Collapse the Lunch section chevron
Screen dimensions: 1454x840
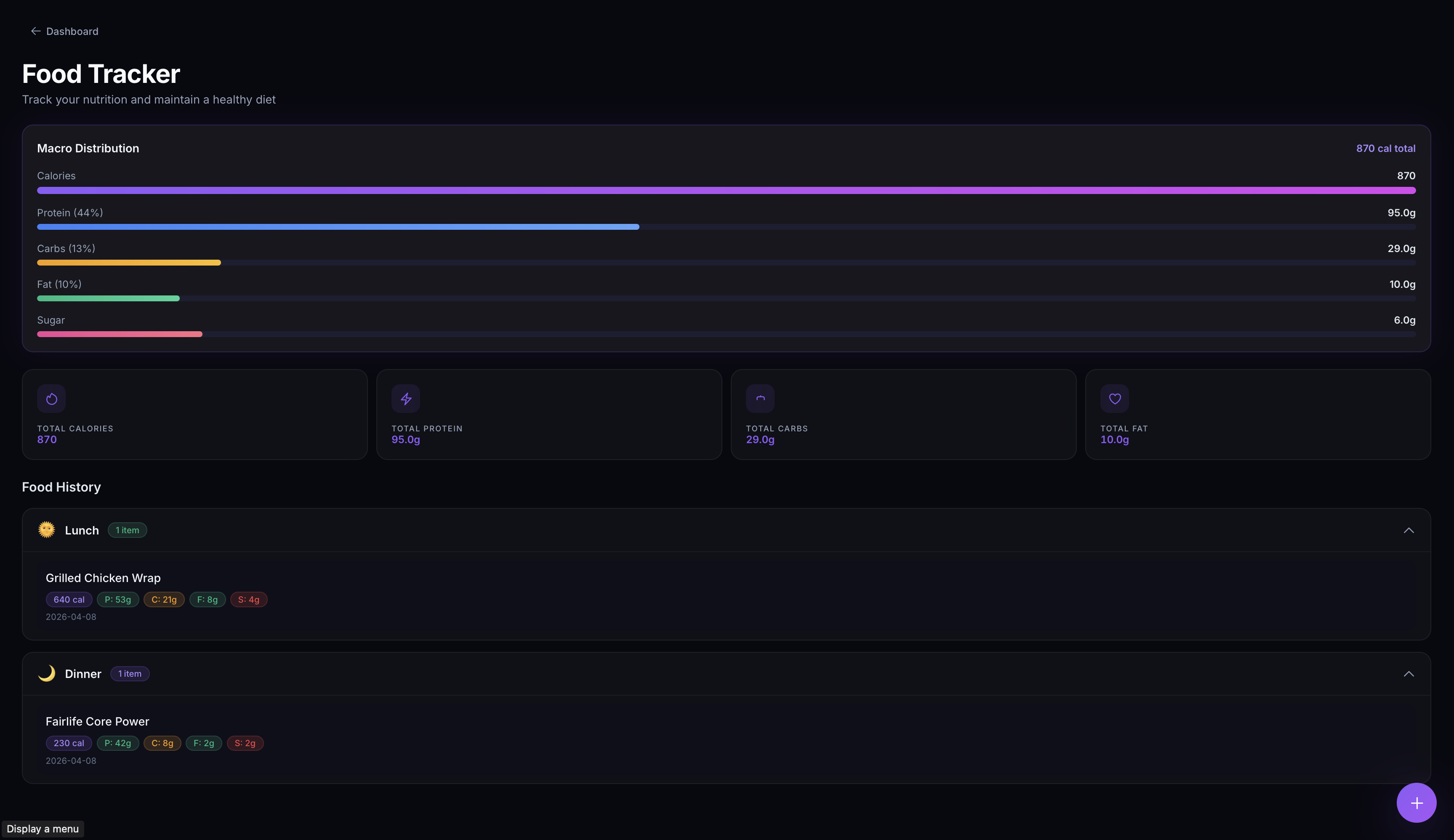tap(1409, 530)
